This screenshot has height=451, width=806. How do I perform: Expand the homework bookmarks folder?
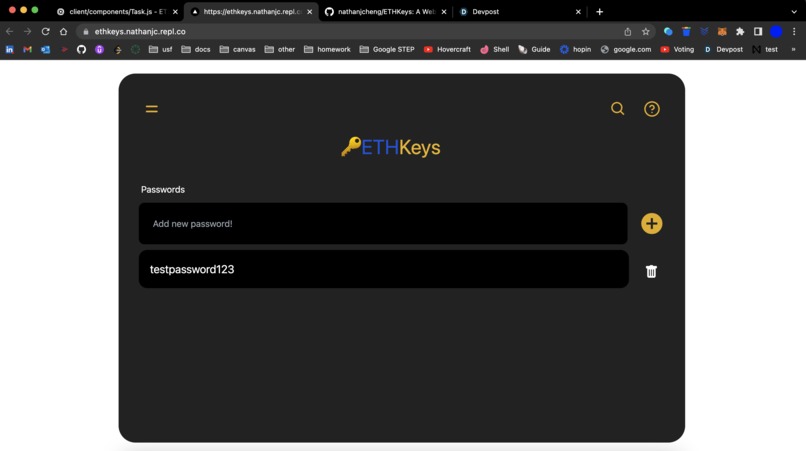[x=327, y=49]
